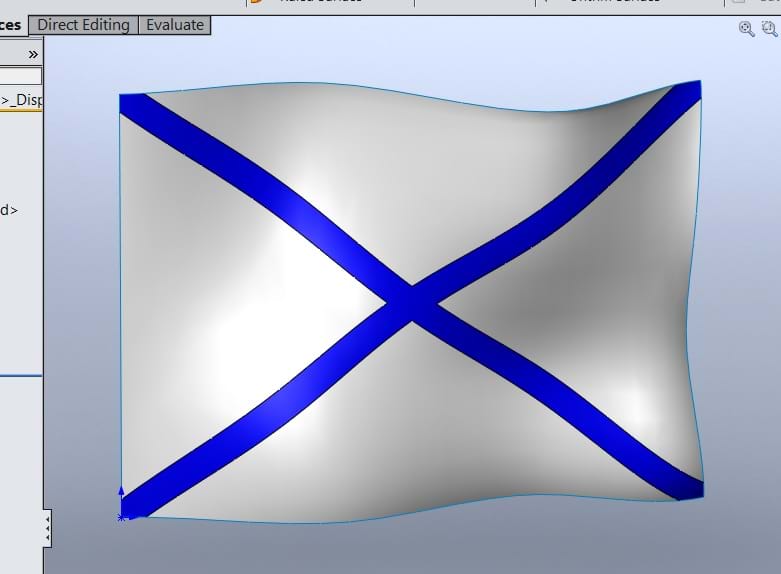This screenshot has height=574, width=781.
Task: Switch to the Direct Editing tab
Action: tap(83, 25)
